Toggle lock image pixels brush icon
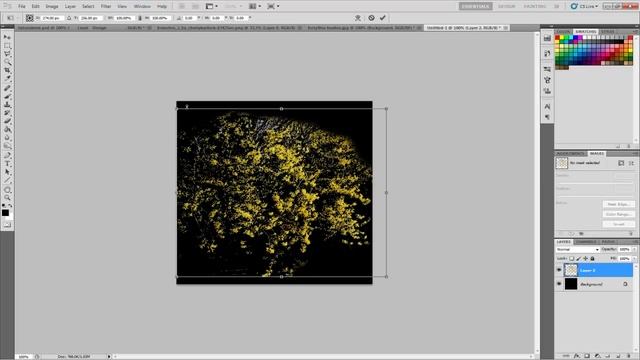Screen dimensions: 640x360 [578, 258]
